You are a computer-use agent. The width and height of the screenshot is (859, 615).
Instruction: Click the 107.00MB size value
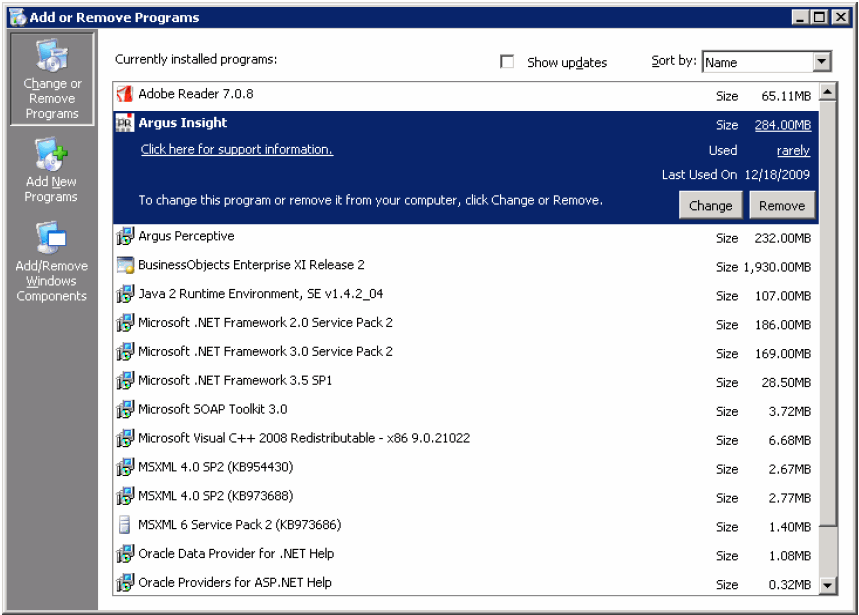pyautogui.click(x=783, y=296)
